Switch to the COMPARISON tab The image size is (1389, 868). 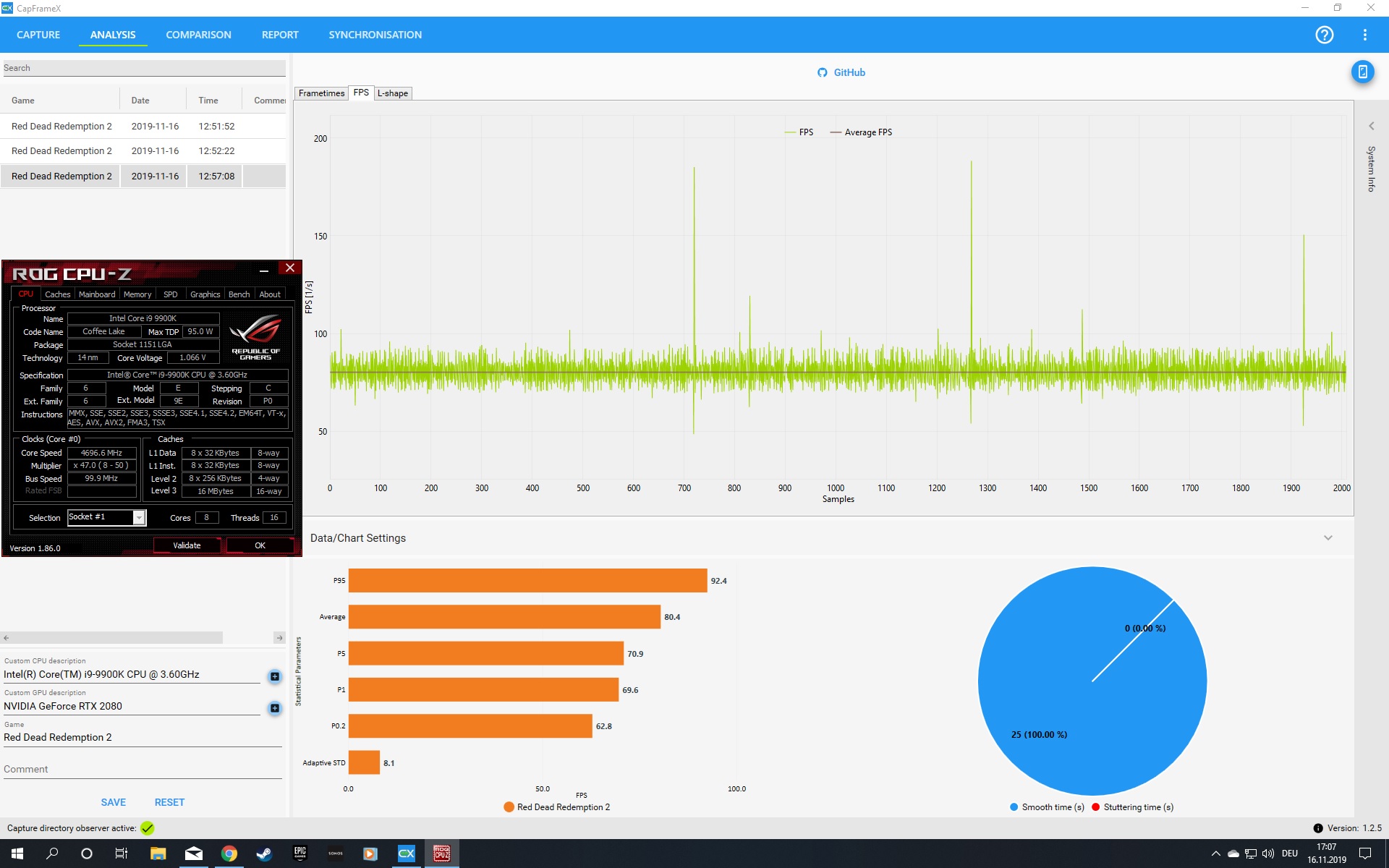[198, 35]
